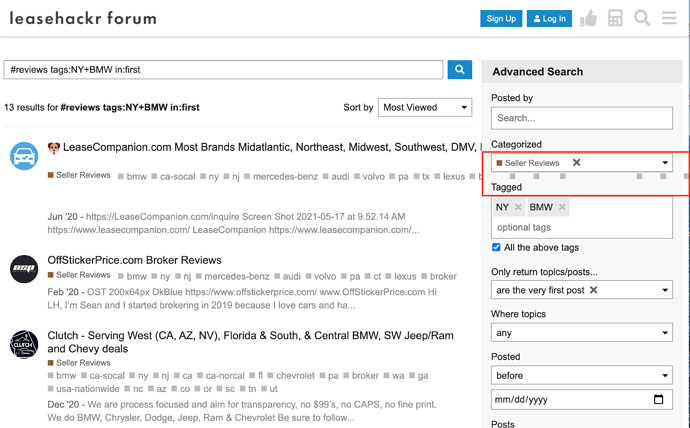Click the Log In button

(549, 18)
